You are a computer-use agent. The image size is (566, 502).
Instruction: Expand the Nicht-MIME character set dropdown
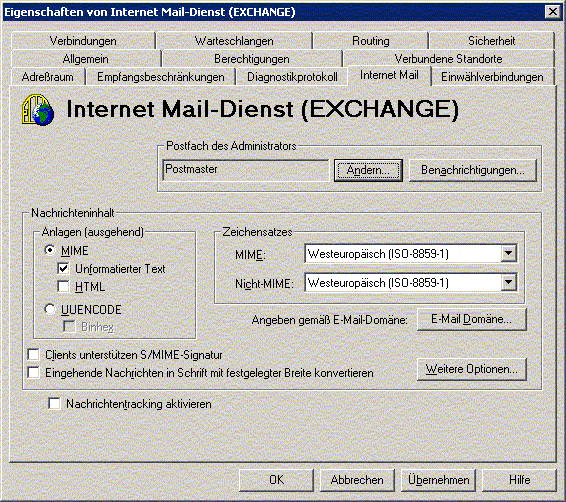(x=509, y=283)
